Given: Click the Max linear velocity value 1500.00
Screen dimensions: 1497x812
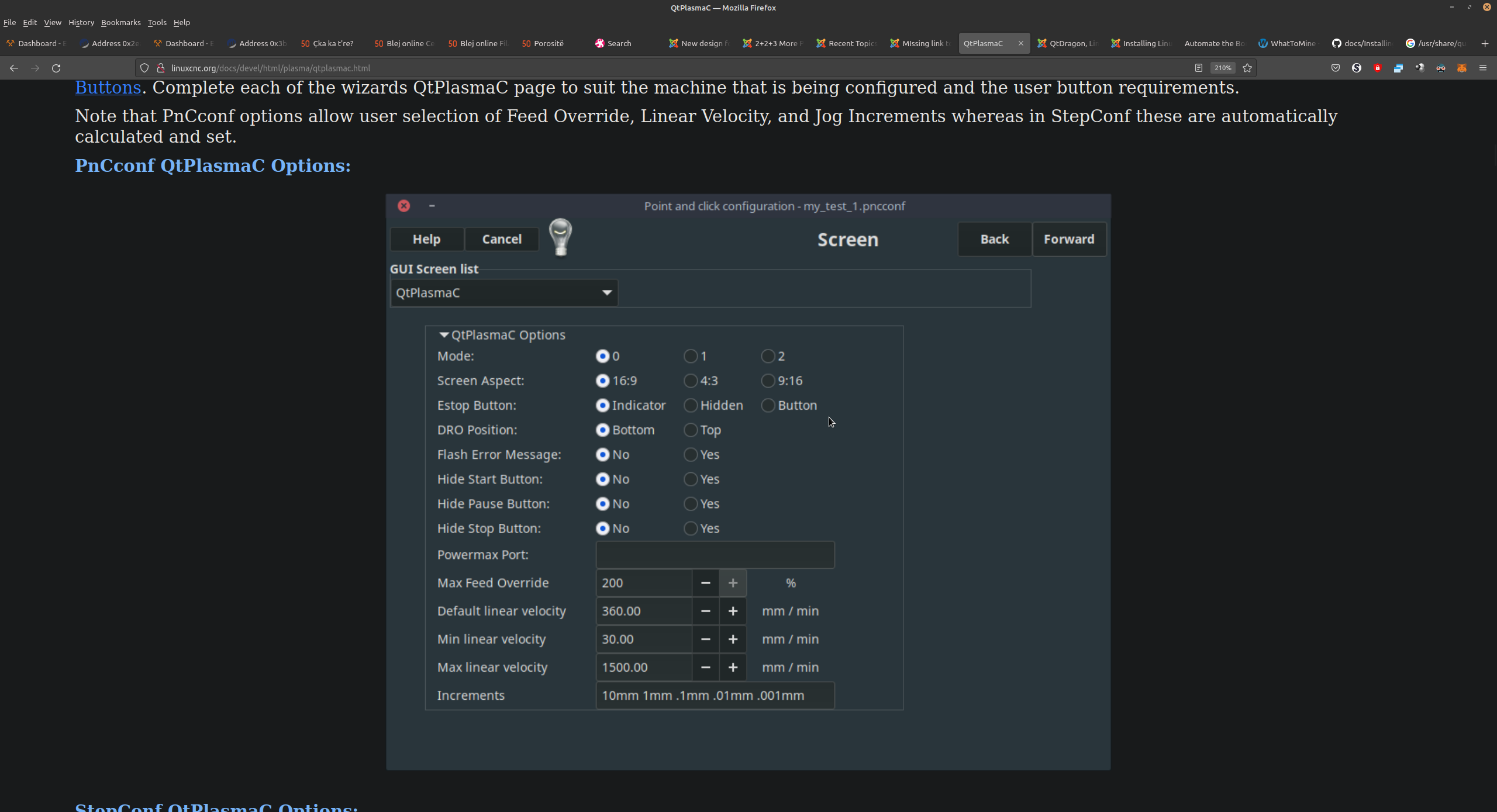Looking at the screenshot, I should coord(644,667).
